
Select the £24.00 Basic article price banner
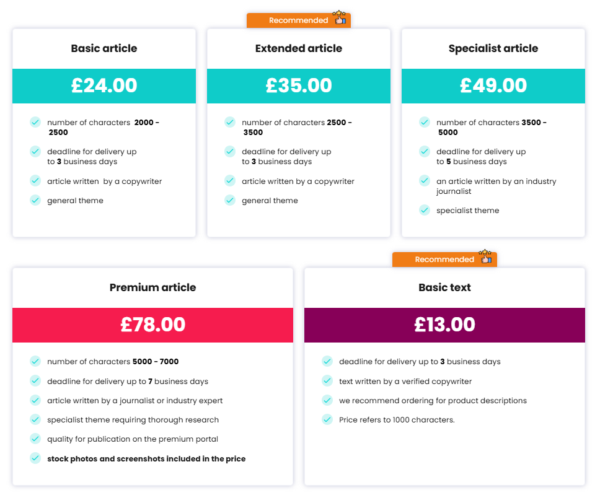(x=104, y=86)
